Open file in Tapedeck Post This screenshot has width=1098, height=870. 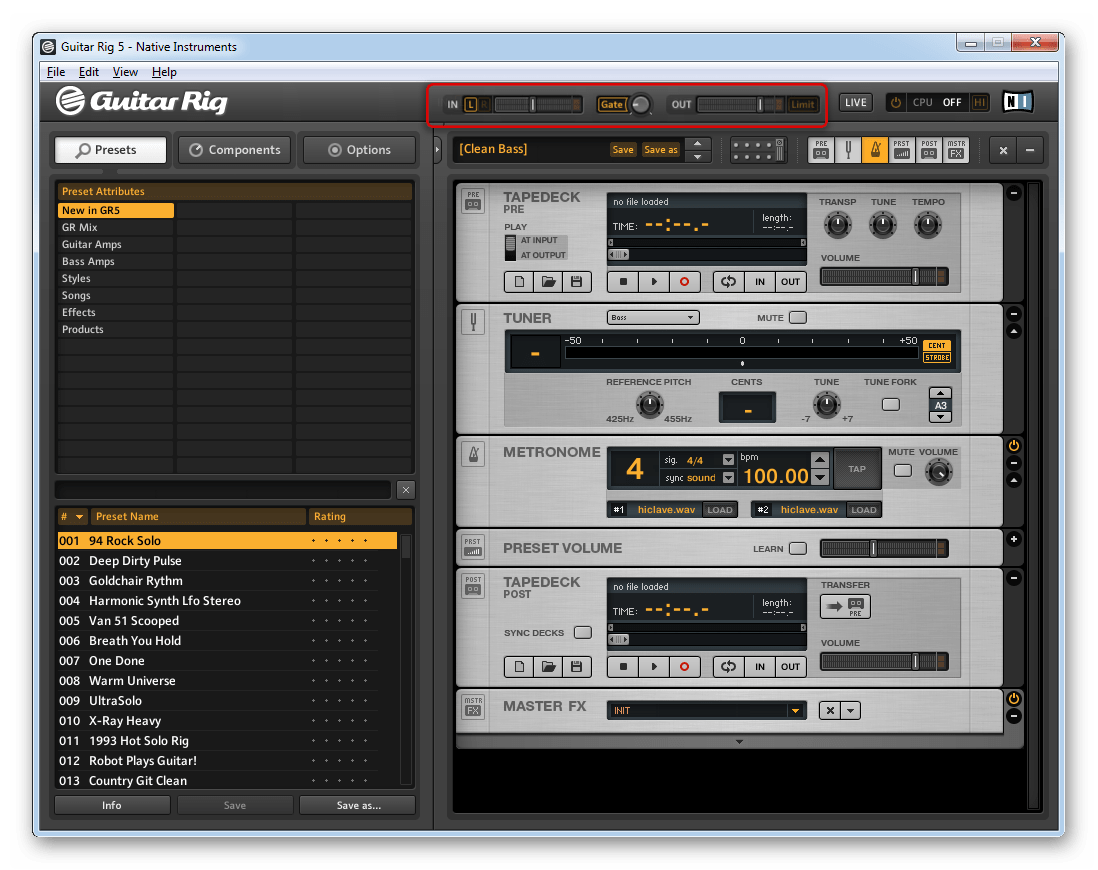tap(548, 667)
